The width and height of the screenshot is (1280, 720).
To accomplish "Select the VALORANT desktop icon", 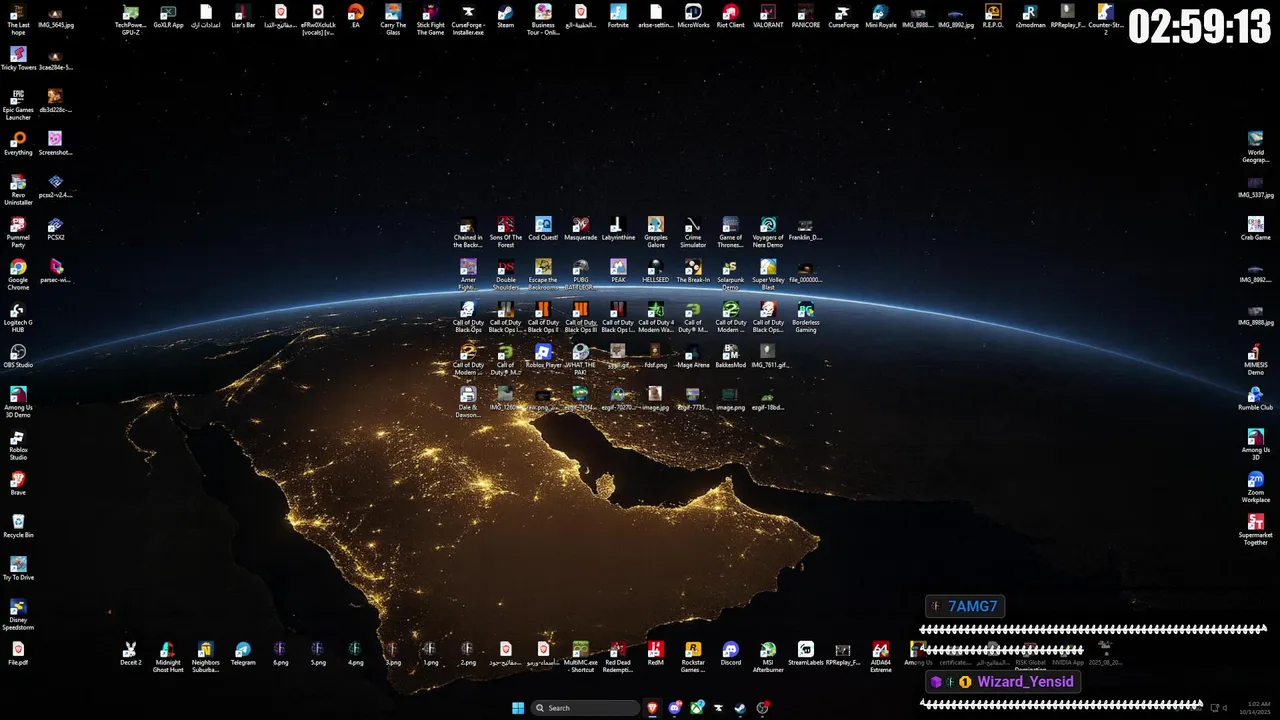I will coord(768,16).
